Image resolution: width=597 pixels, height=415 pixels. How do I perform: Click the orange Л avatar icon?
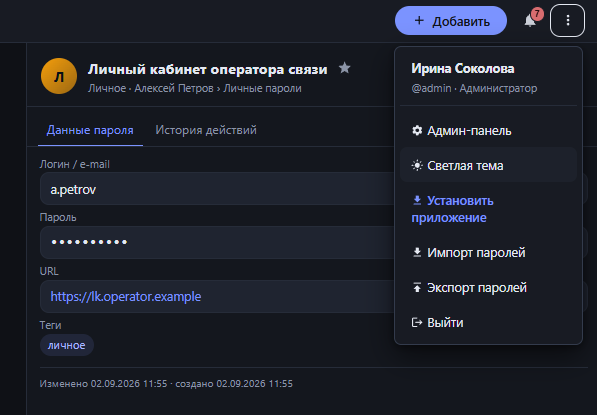click(59, 76)
